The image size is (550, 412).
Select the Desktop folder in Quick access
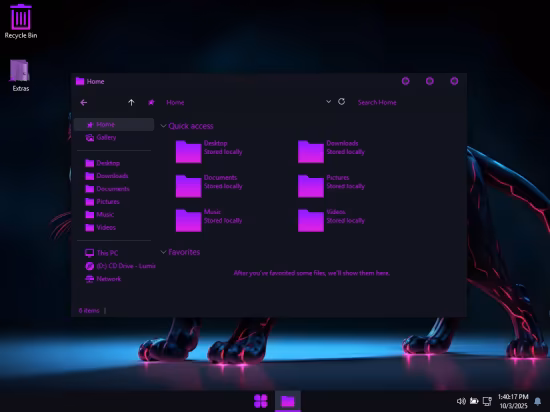(209, 151)
